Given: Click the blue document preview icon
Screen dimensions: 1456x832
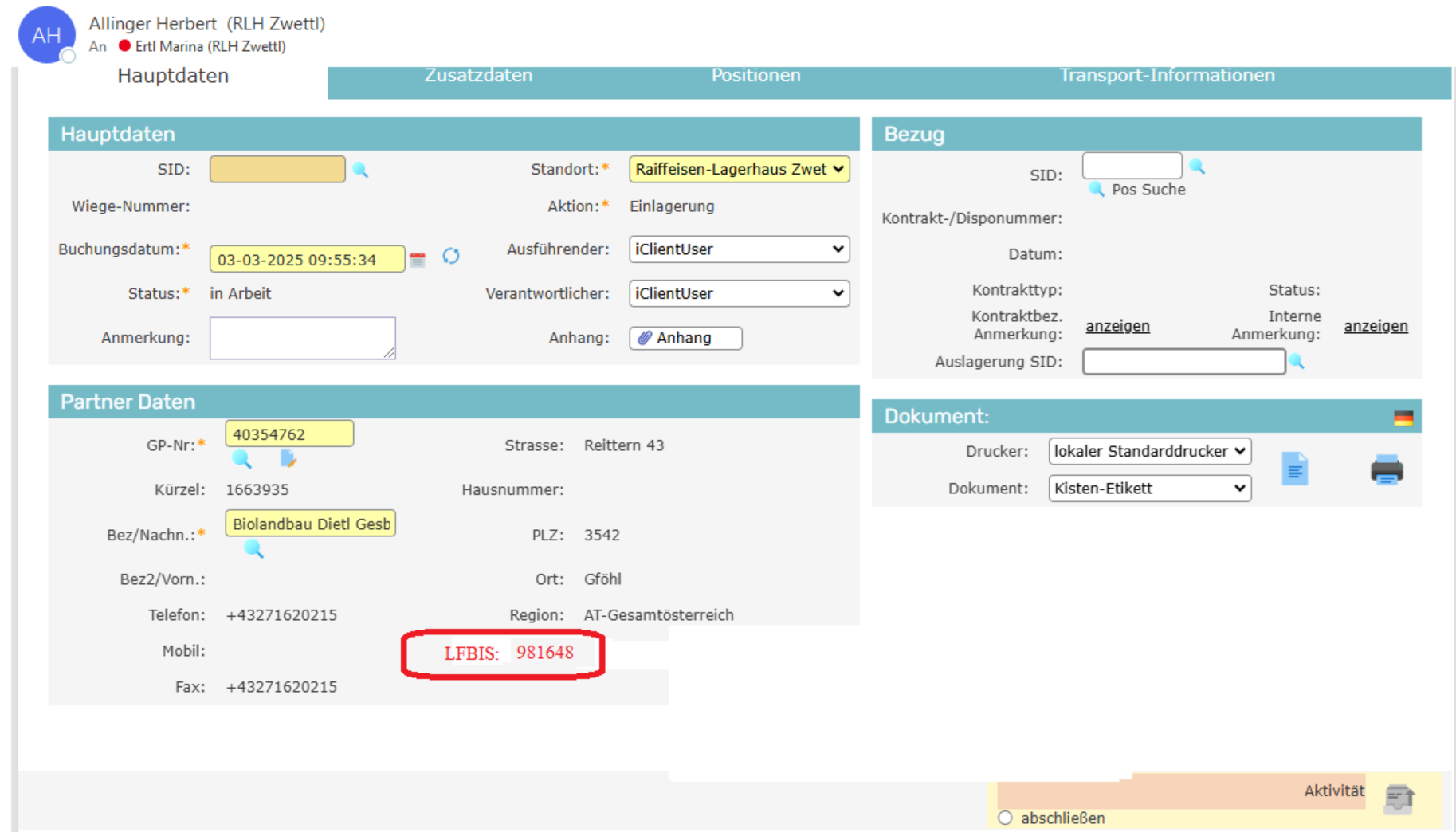Looking at the screenshot, I should click(x=1294, y=469).
